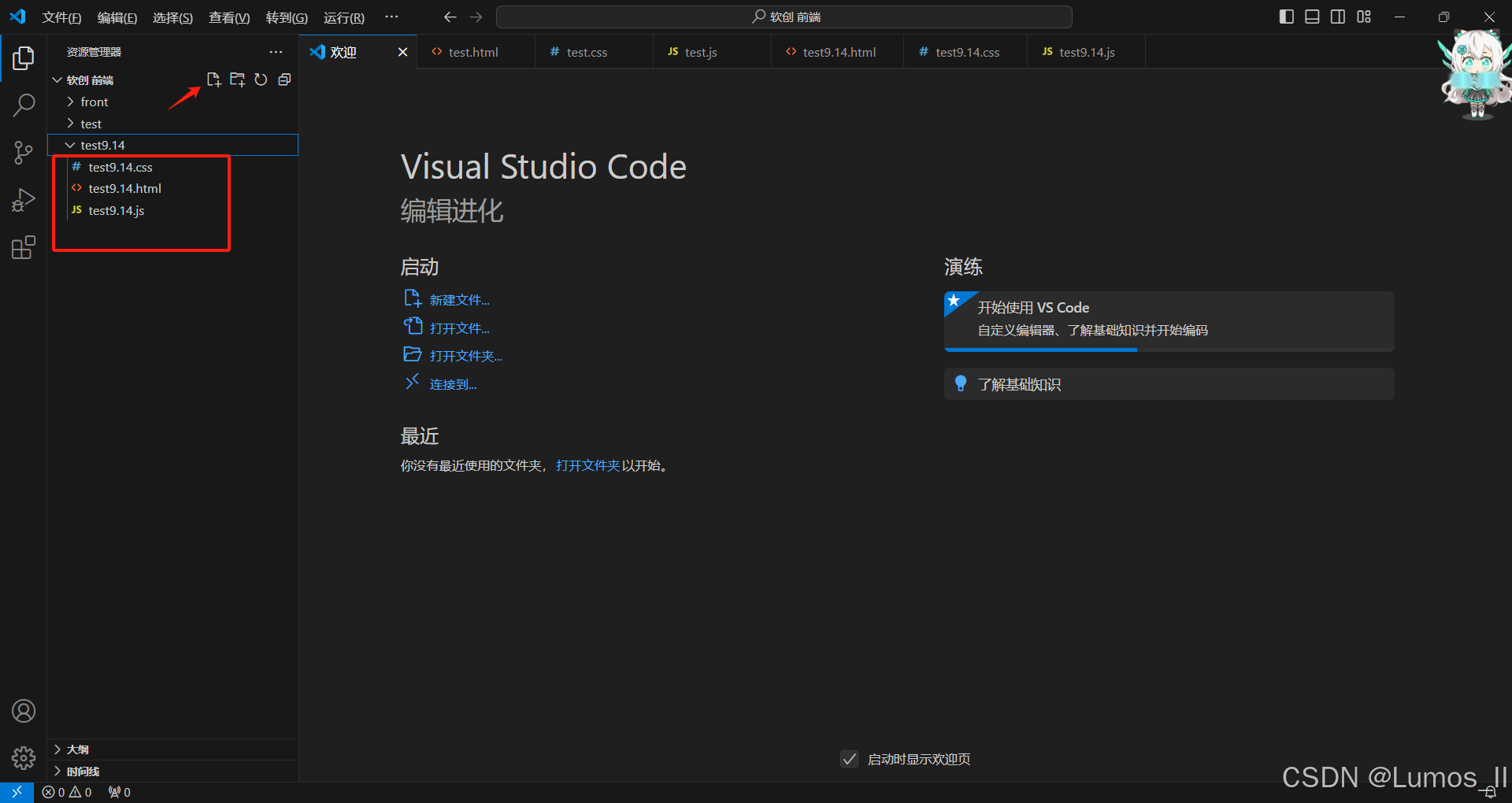Expand the test folder
Image resolution: width=1512 pixels, height=803 pixels.
point(172,124)
